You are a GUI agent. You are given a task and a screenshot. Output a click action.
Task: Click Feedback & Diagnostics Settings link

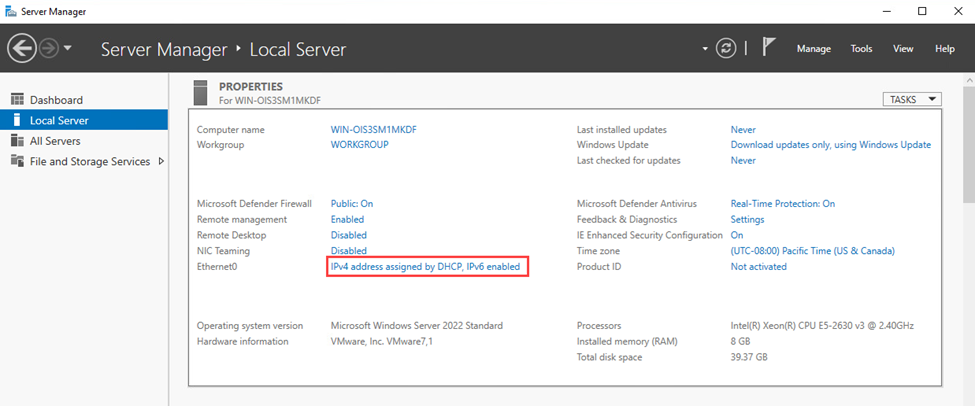click(747, 219)
